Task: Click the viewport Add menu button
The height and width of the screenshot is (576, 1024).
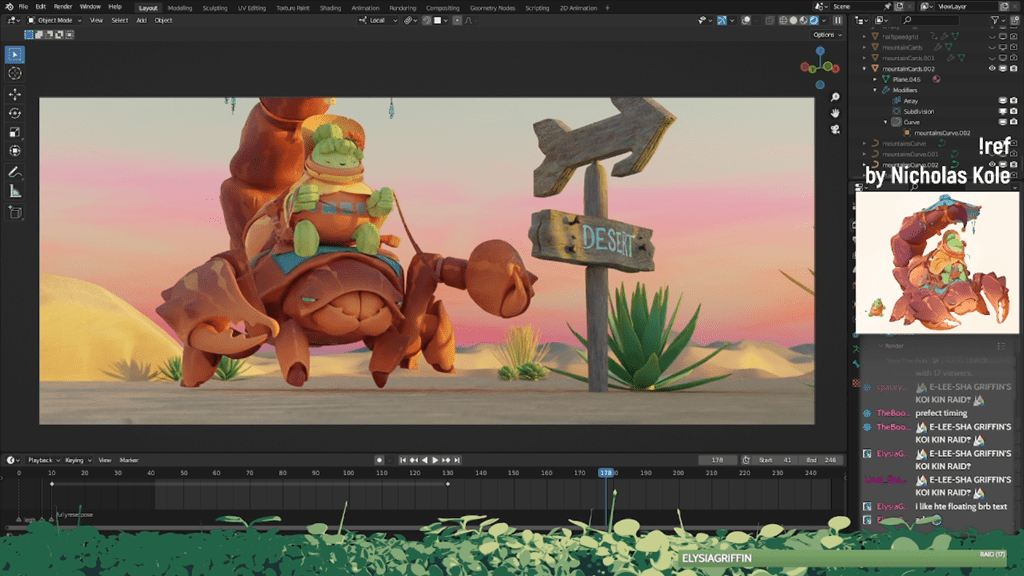Action: tap(141, 20)
